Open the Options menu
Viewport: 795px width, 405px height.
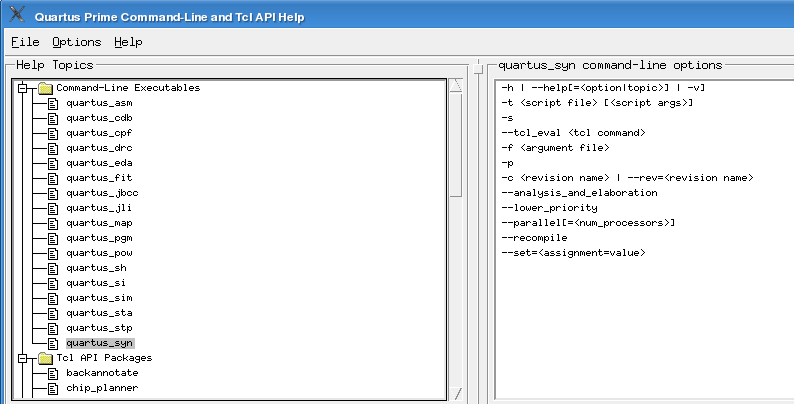(x=77, y=42)
